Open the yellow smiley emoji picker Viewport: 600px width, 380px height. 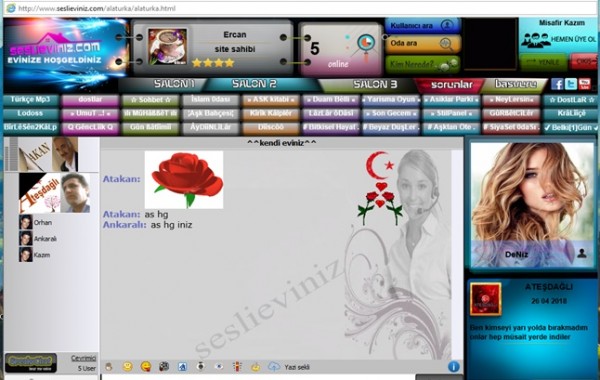pyautogui.click(x=127, y=367)
